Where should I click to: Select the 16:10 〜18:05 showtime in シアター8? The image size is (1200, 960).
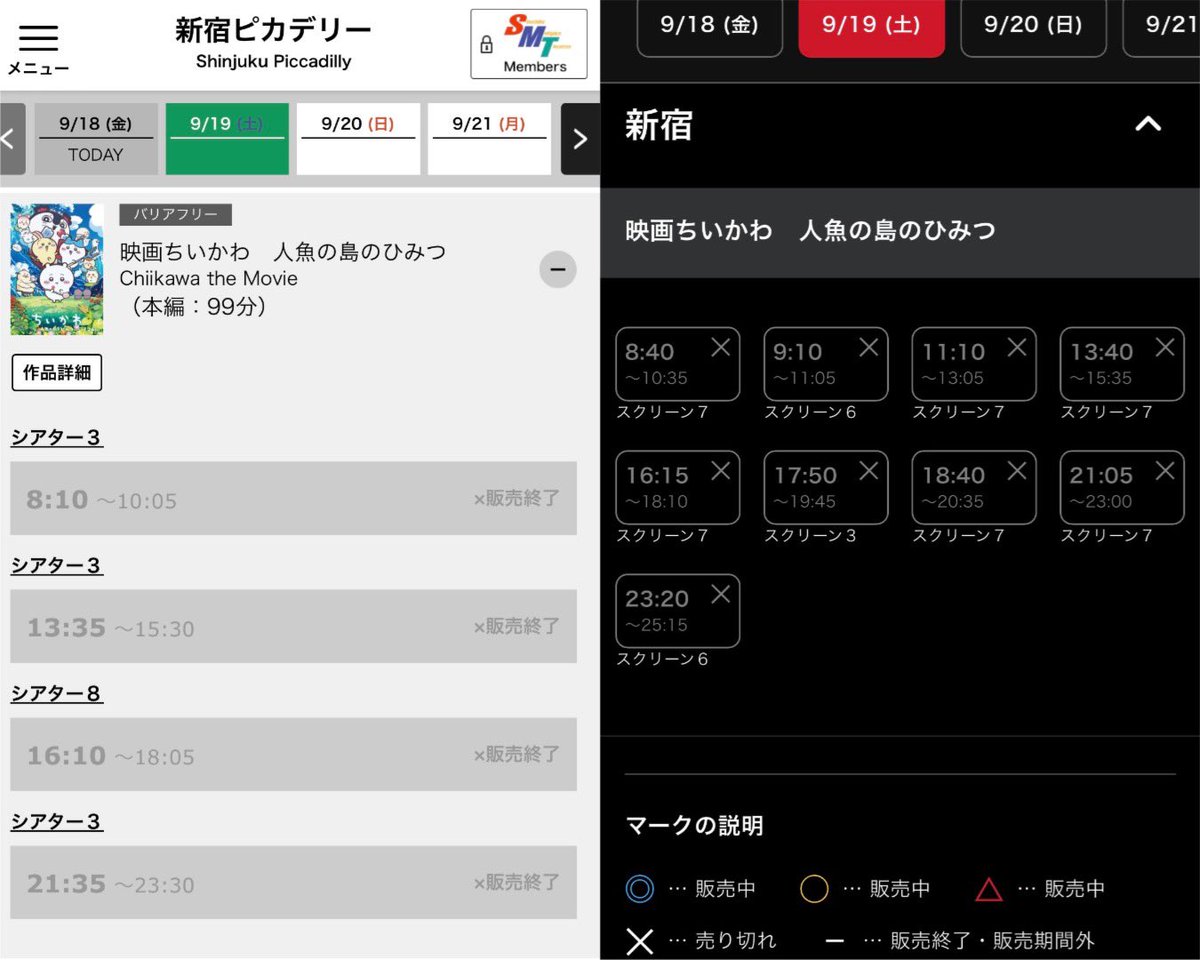(x=293, y=754)
